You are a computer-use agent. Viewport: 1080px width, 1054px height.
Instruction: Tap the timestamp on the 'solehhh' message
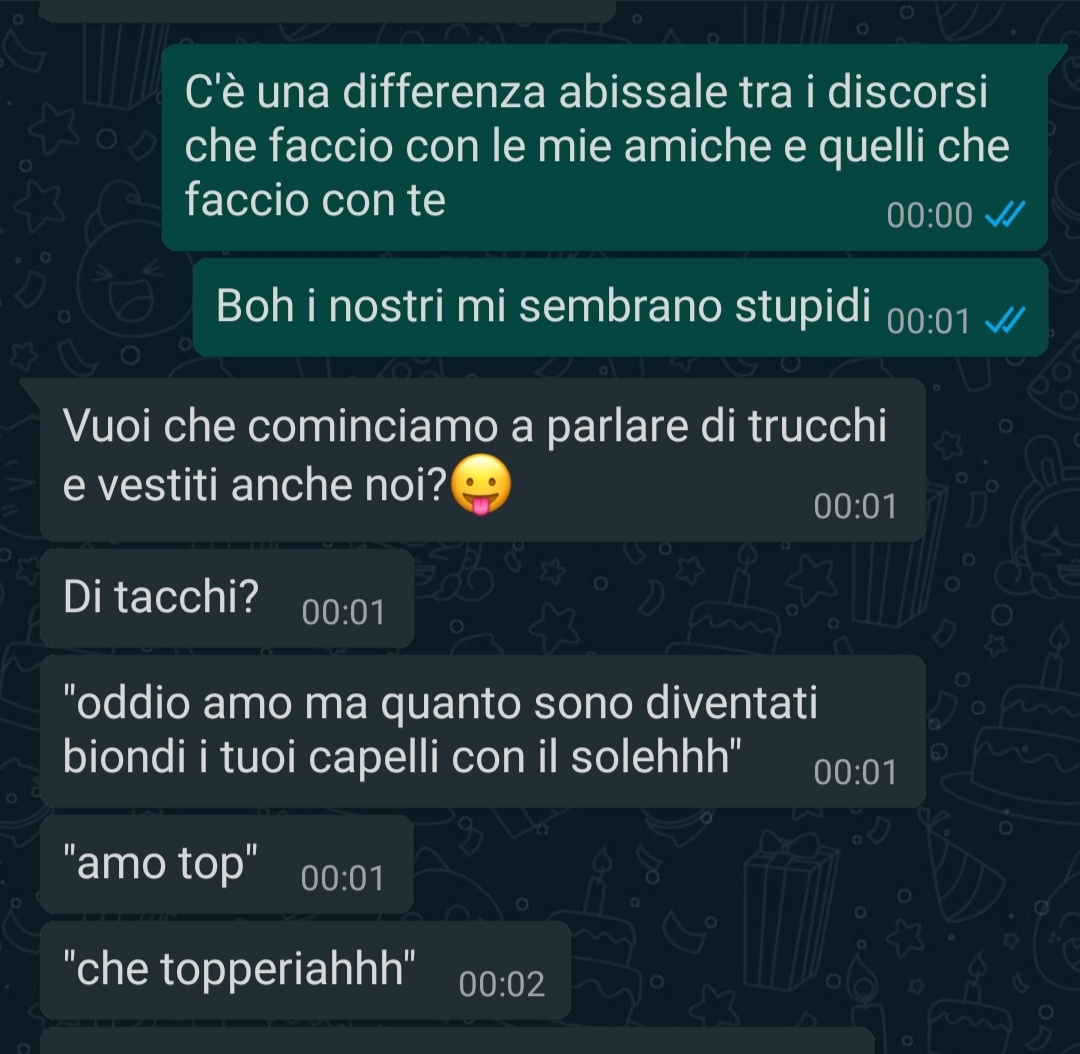(855, 772)
